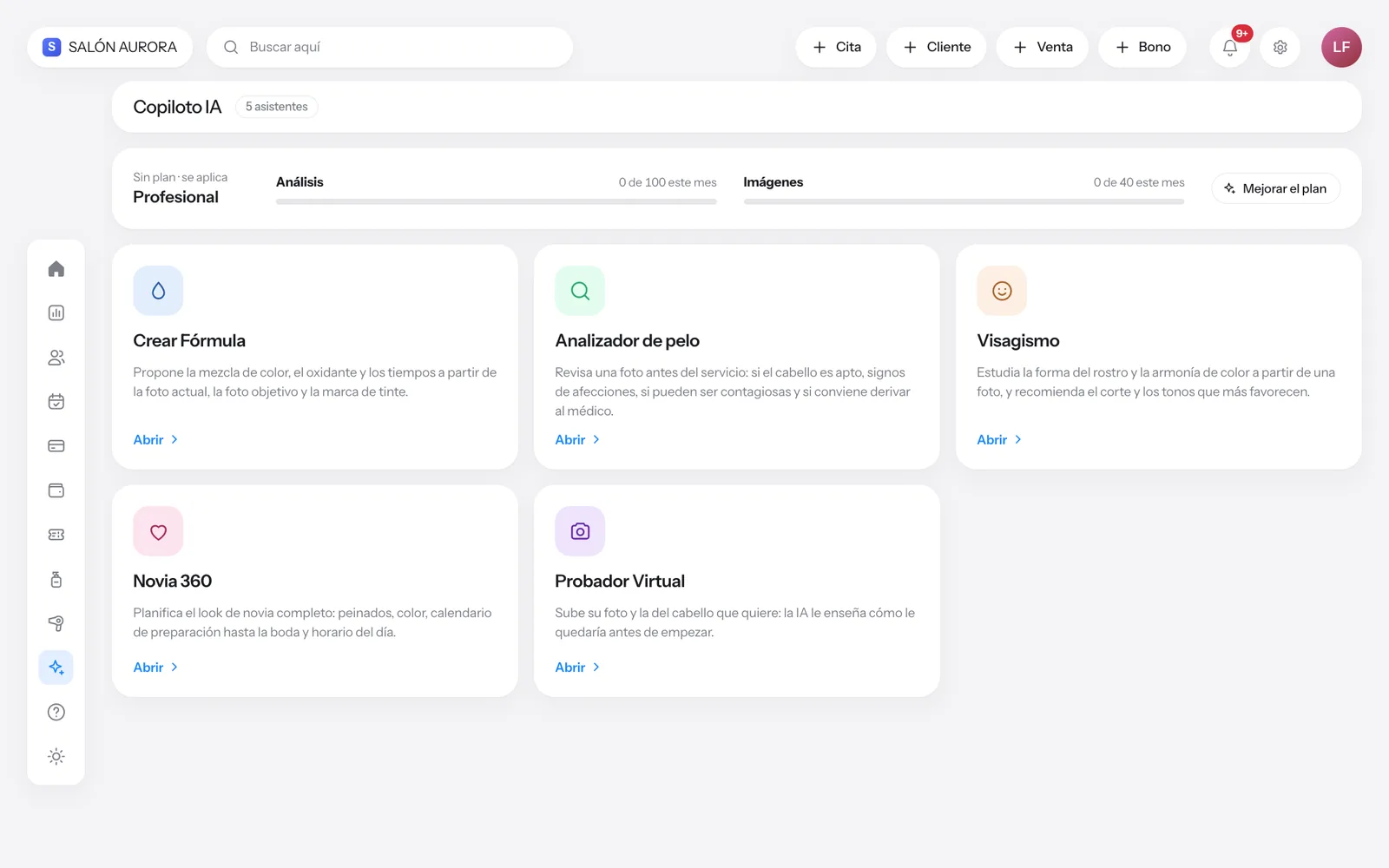Open notifications bell with 9+ badge
The width and height of the screenshot is (1389, 868).
click(x=1230, y=47)
